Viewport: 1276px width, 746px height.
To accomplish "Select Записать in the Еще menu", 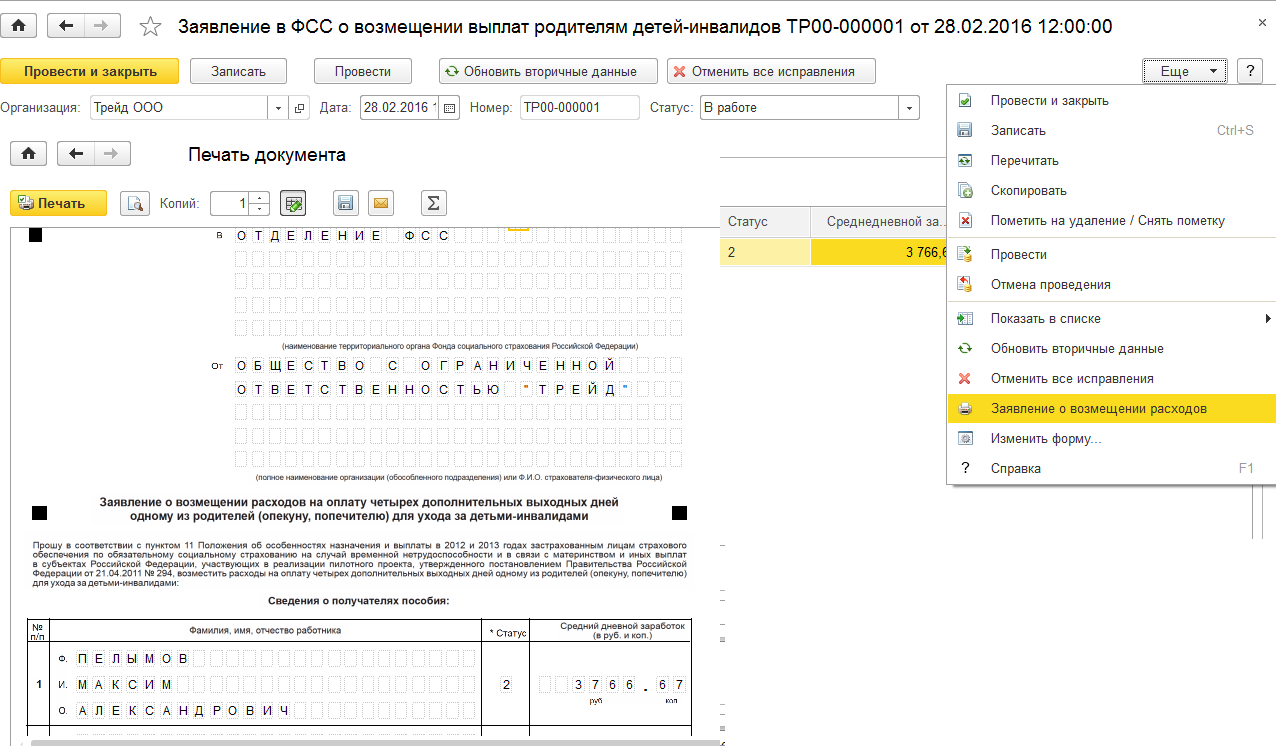I will tap(1111, 131).
